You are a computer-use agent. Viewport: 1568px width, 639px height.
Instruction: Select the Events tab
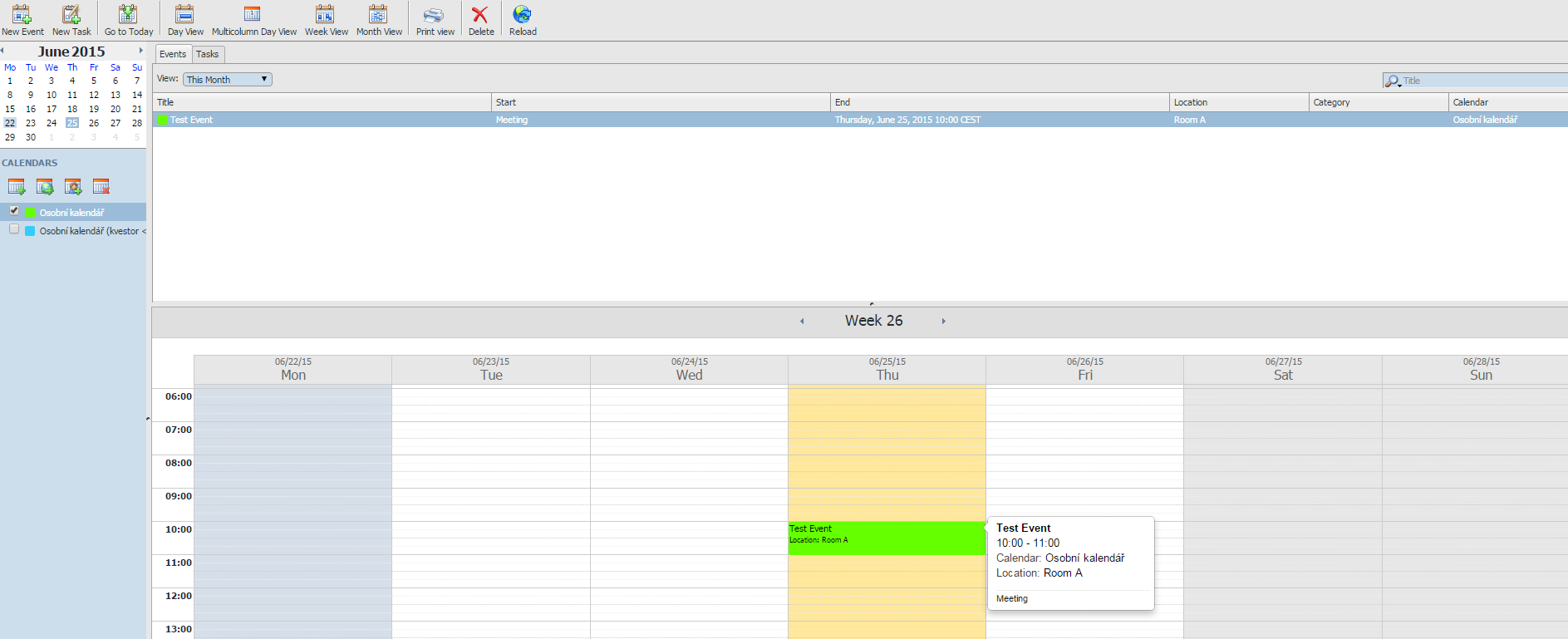173,54
